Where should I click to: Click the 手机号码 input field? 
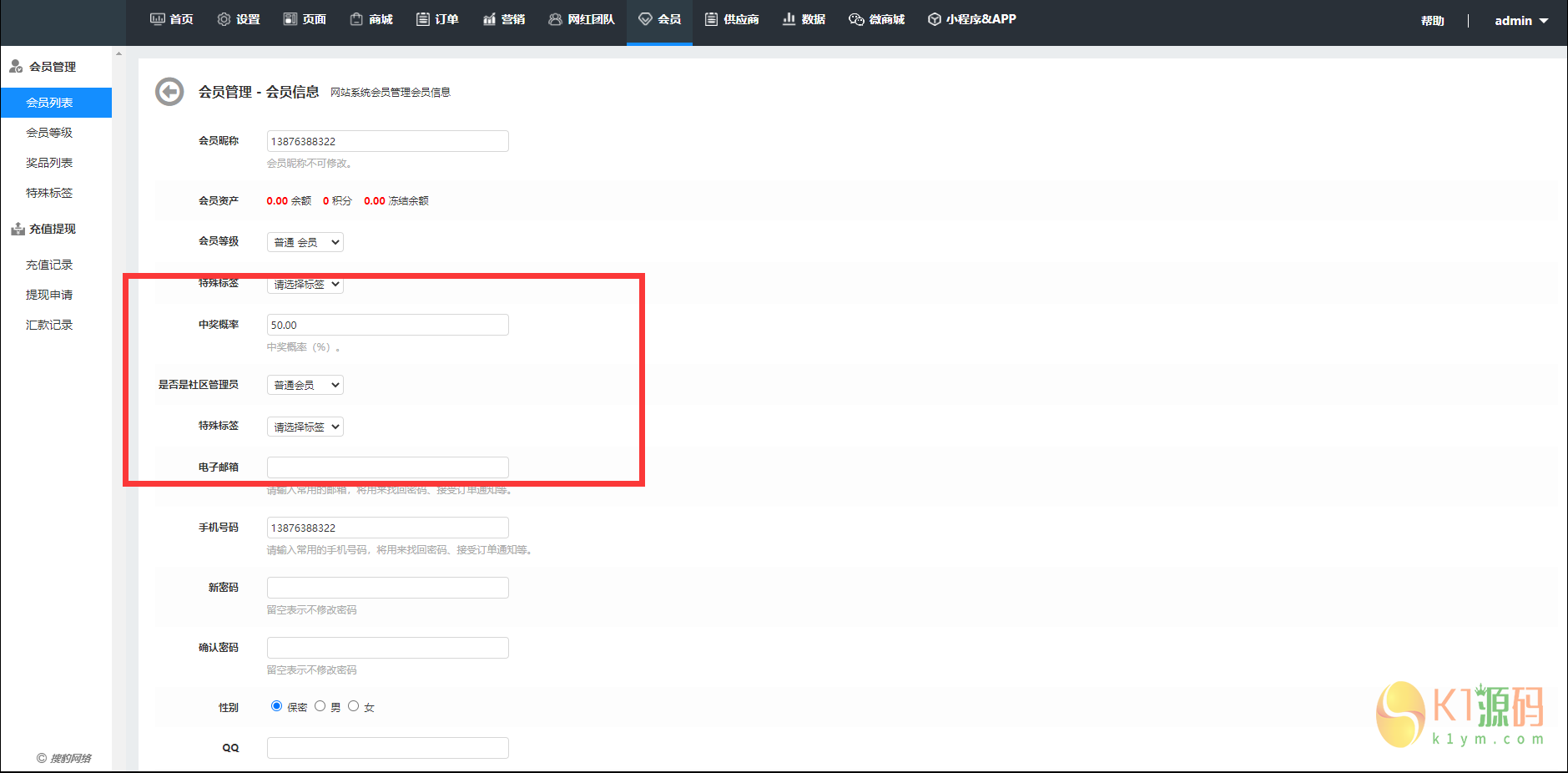pos(388,528)
